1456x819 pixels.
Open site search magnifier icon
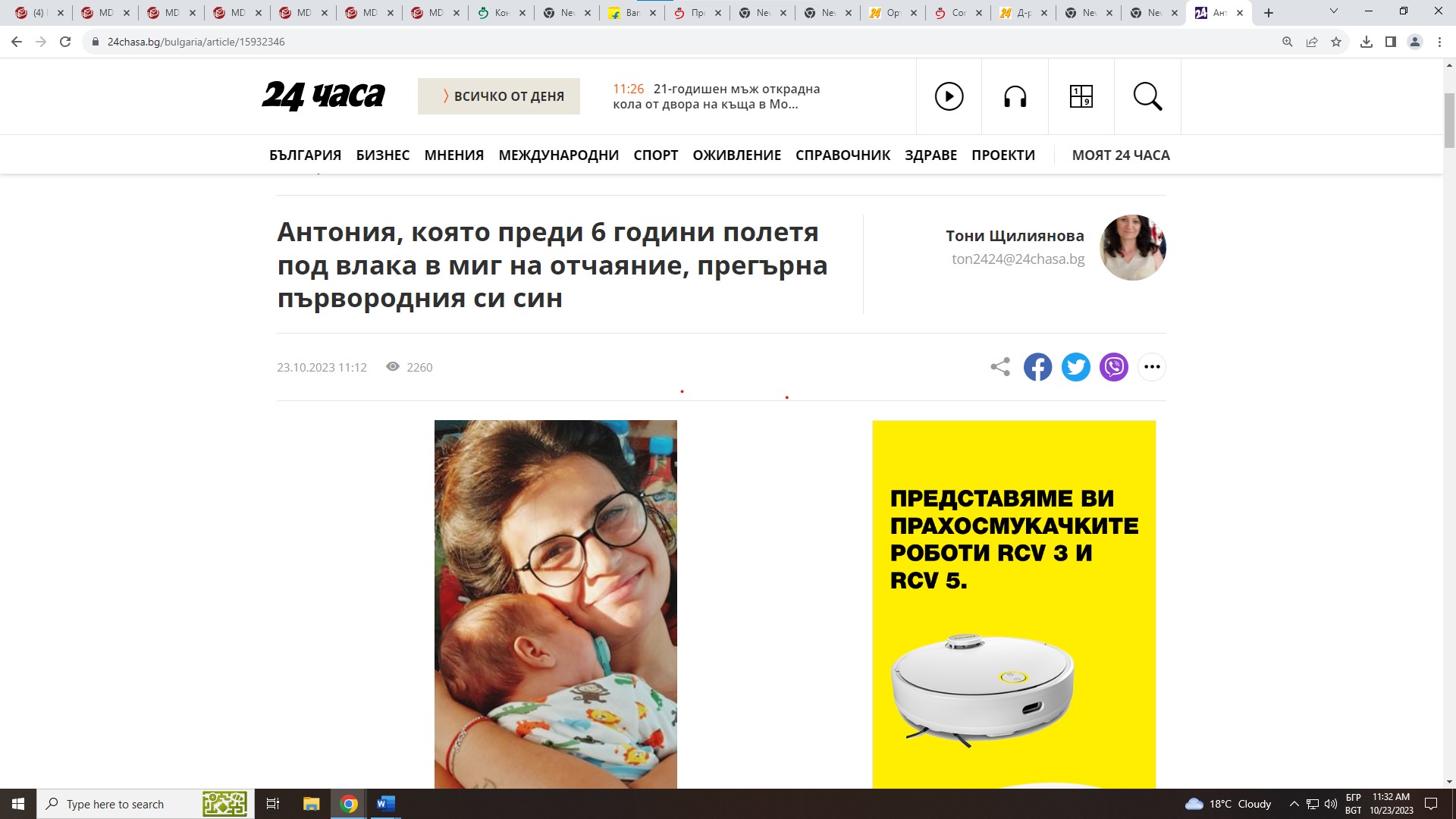(1147, 96)
